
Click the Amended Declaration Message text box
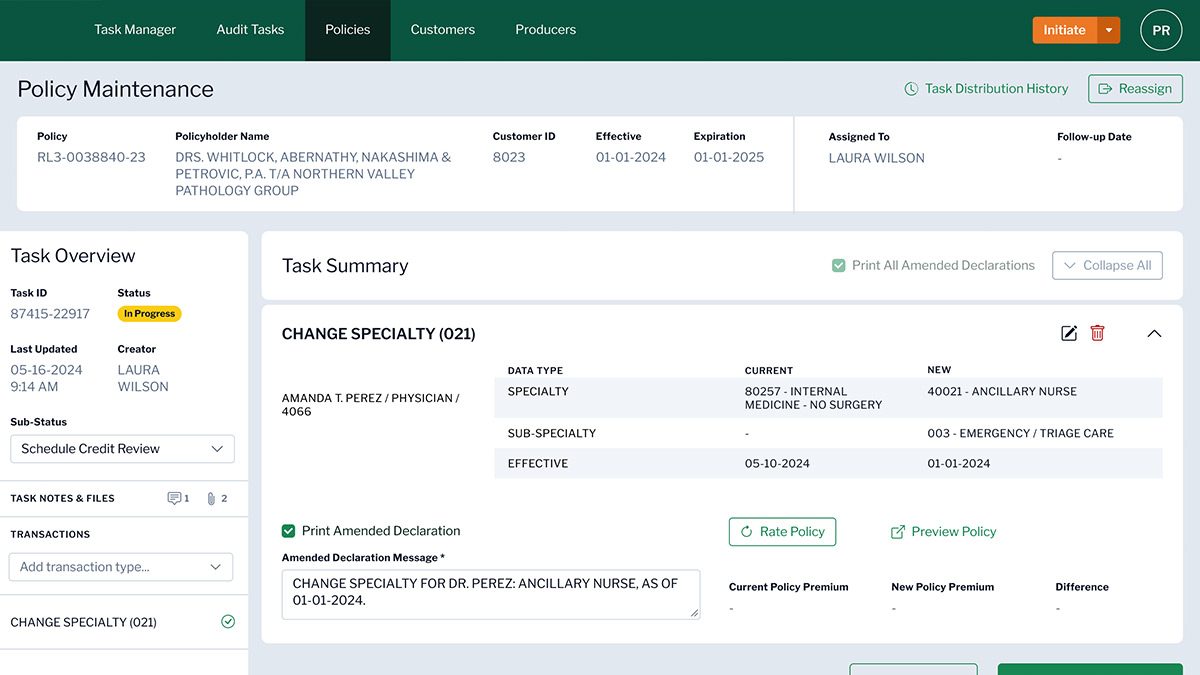coord(491,595)
